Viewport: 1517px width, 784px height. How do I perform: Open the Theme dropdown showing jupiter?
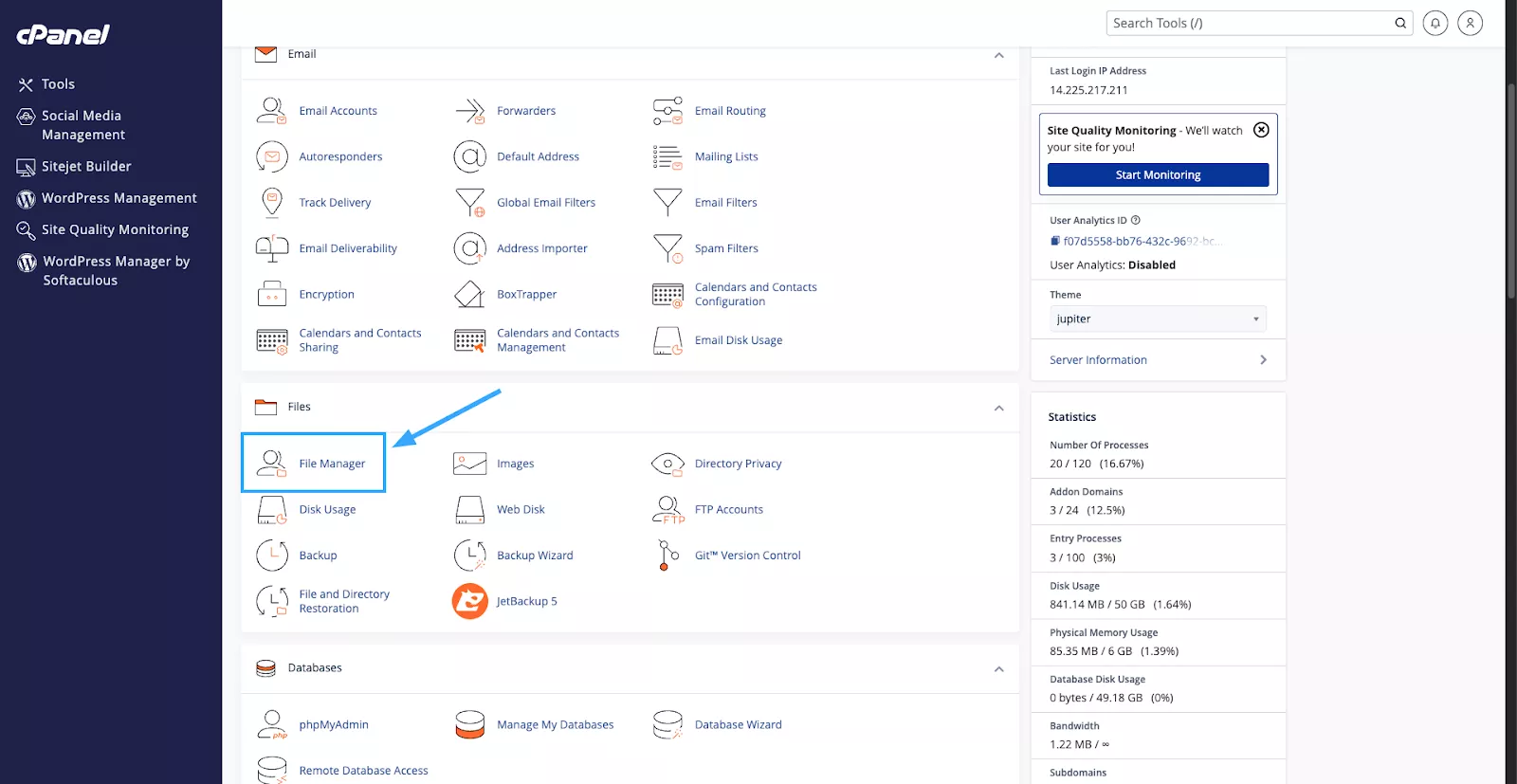pos(1157,319)
